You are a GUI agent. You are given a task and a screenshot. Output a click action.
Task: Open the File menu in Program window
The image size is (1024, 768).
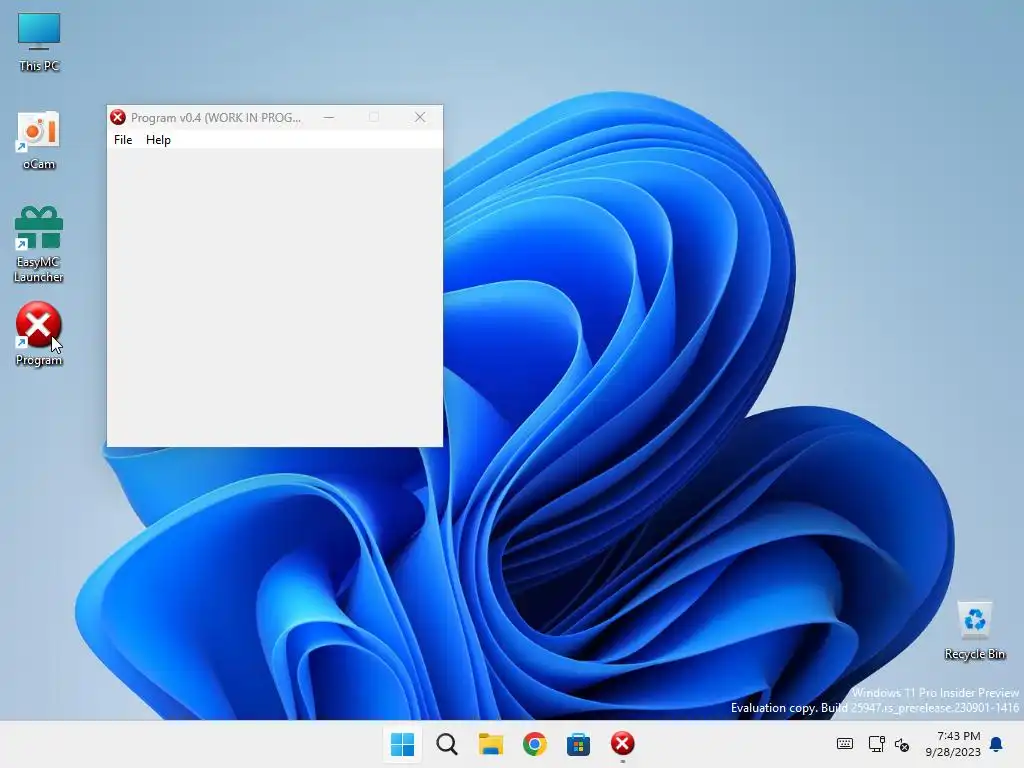pyautogui.click(x=123, y=140)
